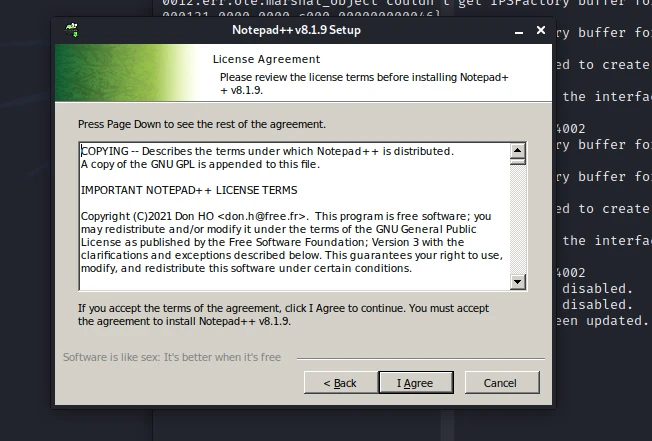The height and width of the screenshot is (441, 652).
Task: Click the 'Software is like sex' branding text
Action: [x=172, y=357]
